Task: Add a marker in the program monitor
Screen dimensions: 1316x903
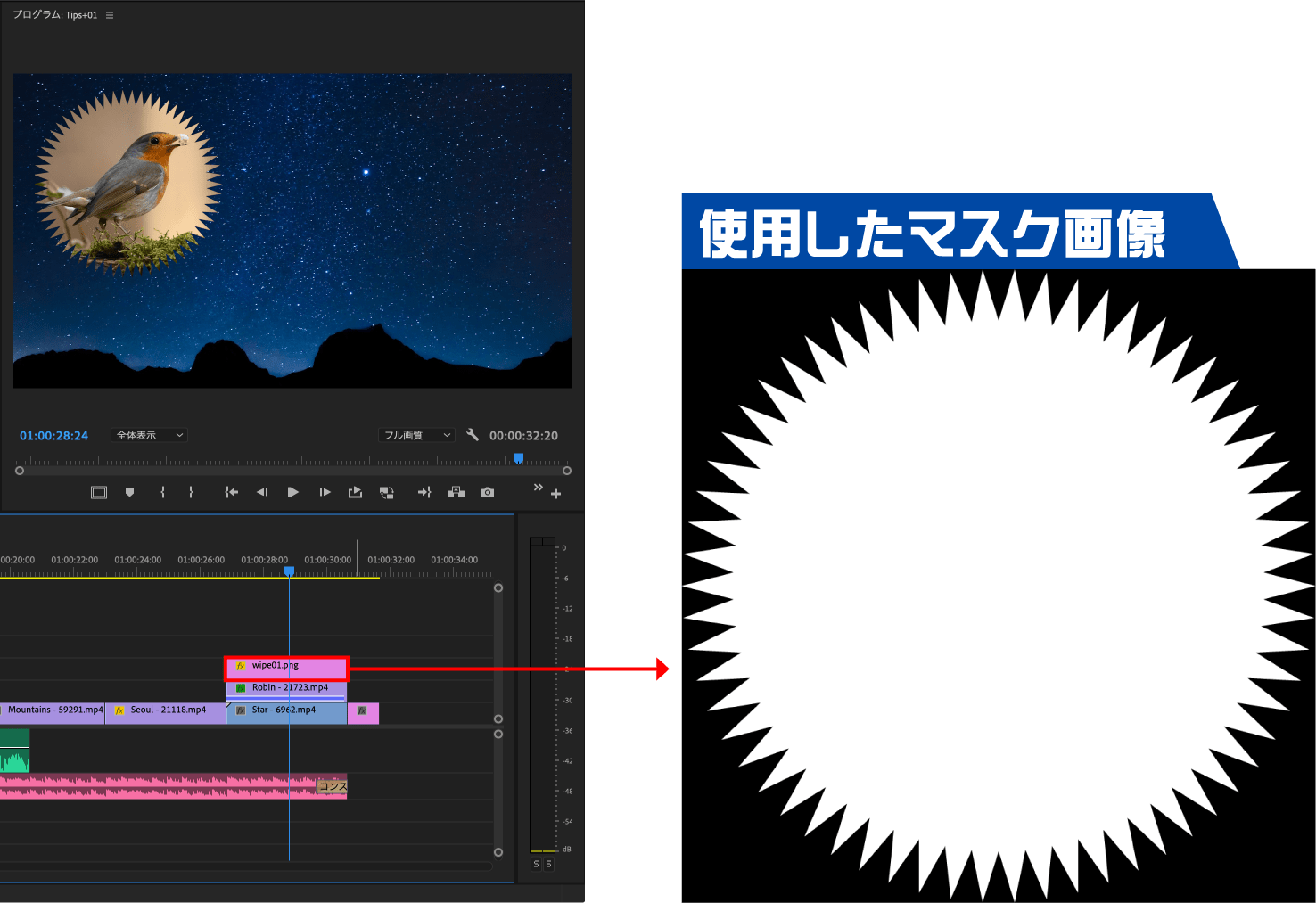Action: 130,492
